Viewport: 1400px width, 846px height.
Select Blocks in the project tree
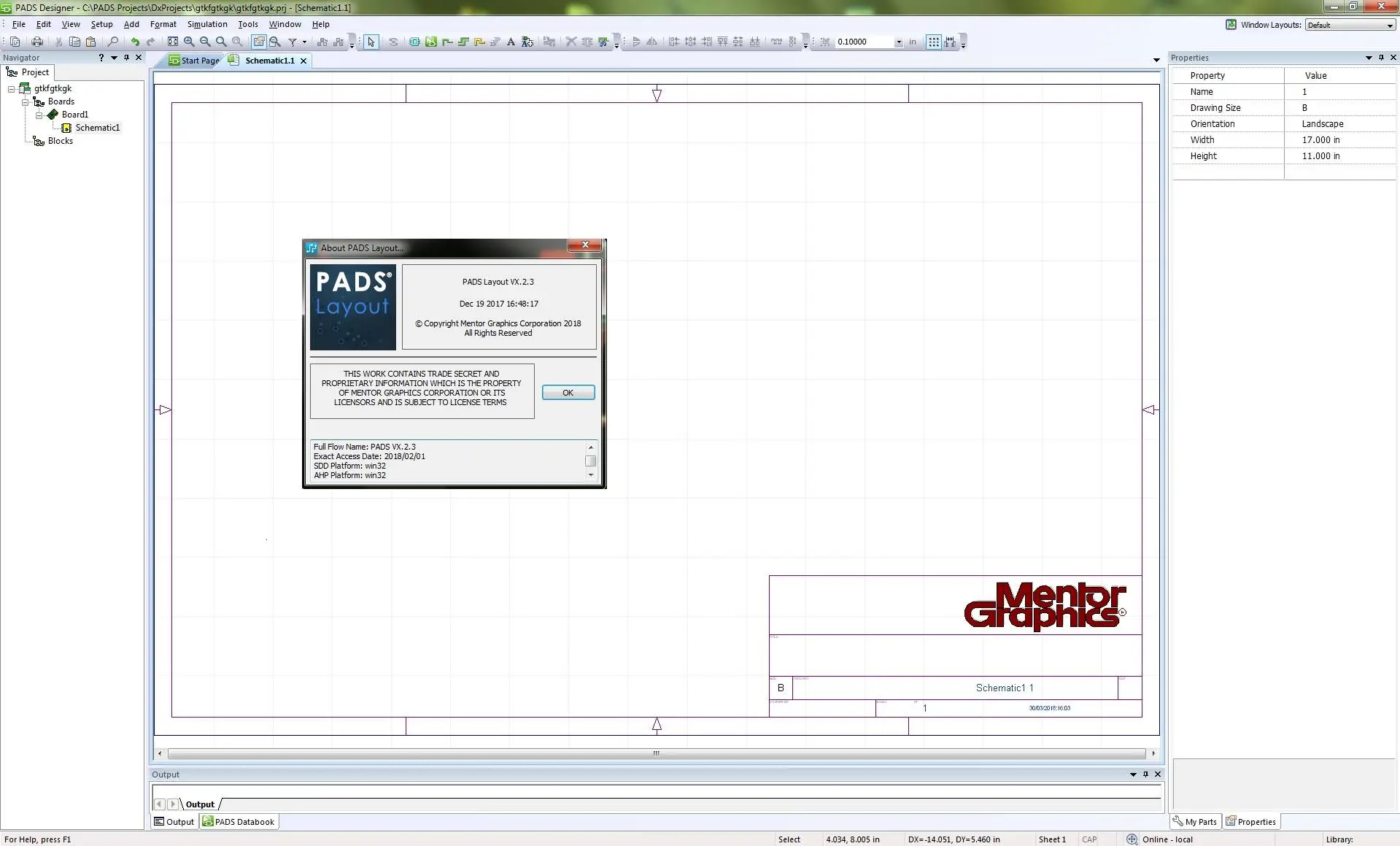(x=60, y=141)
